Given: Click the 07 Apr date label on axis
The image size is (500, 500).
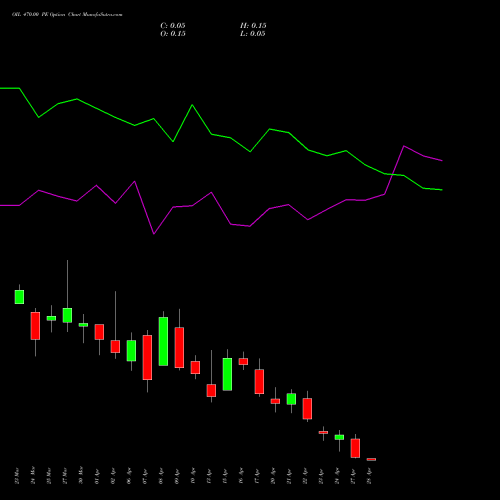Looking at the screenshot, I should click(x=145, y=476).
